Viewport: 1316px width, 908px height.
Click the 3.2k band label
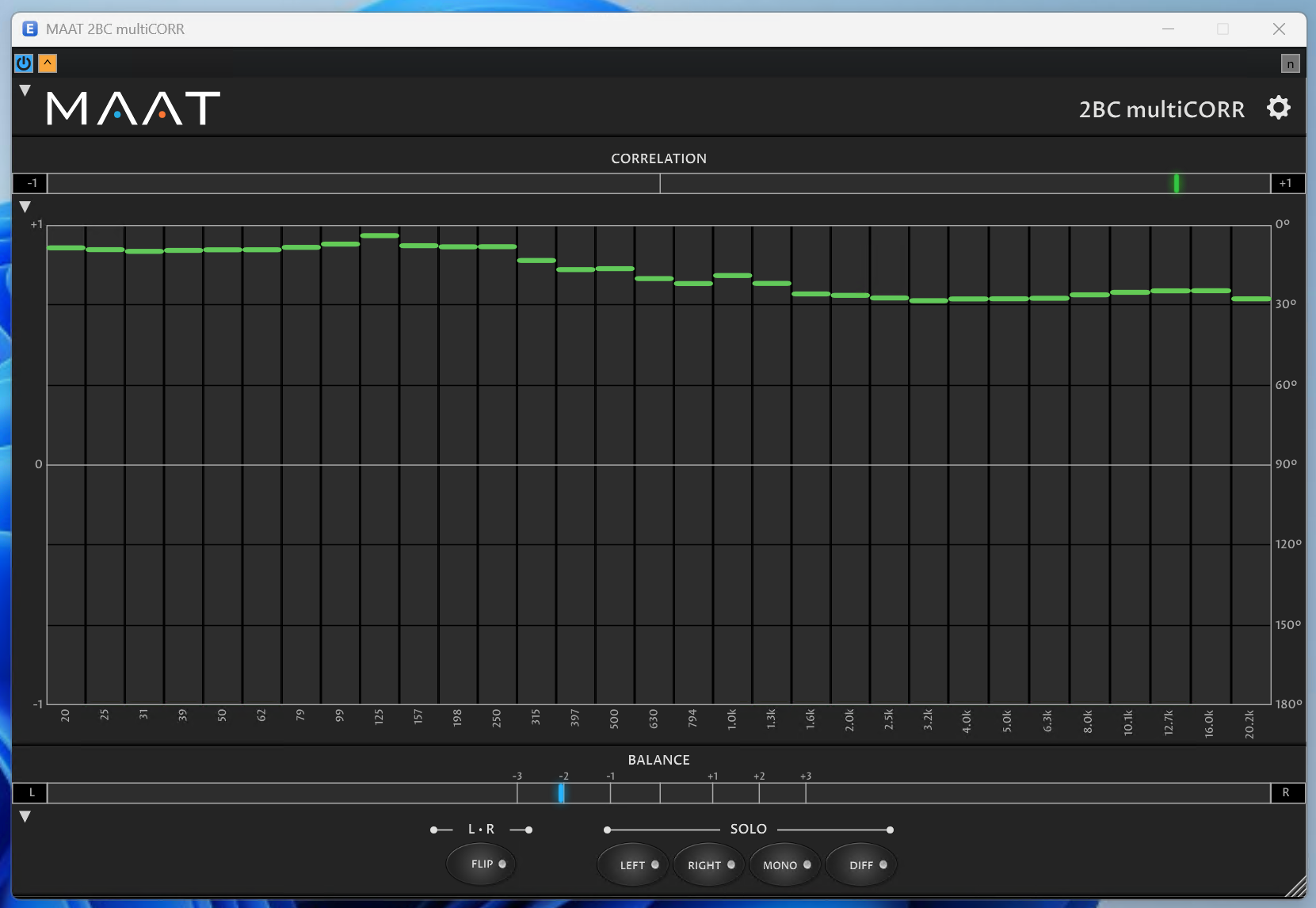coord(928,719)
